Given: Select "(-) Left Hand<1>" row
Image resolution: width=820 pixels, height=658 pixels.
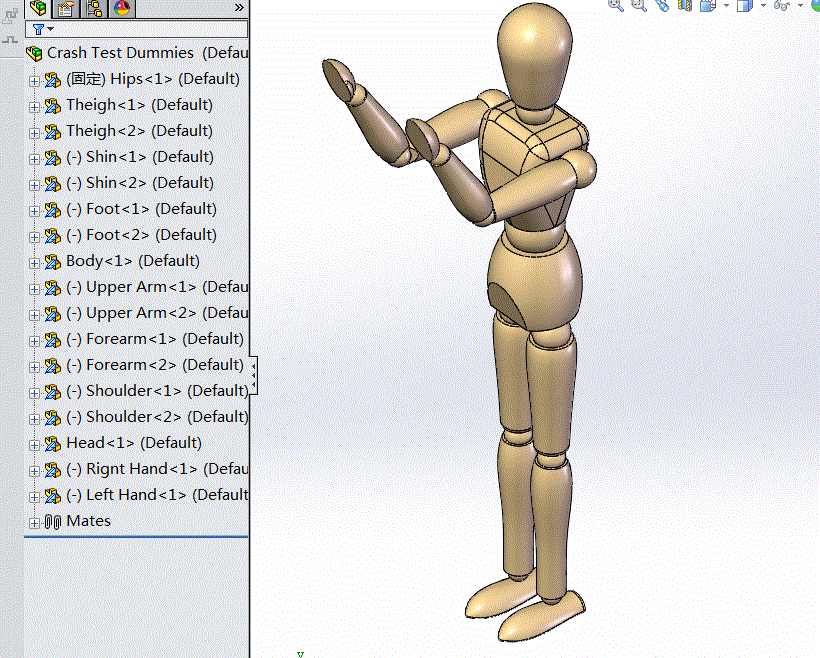Looking at the screenshot, I should click(x=157, y=495).
